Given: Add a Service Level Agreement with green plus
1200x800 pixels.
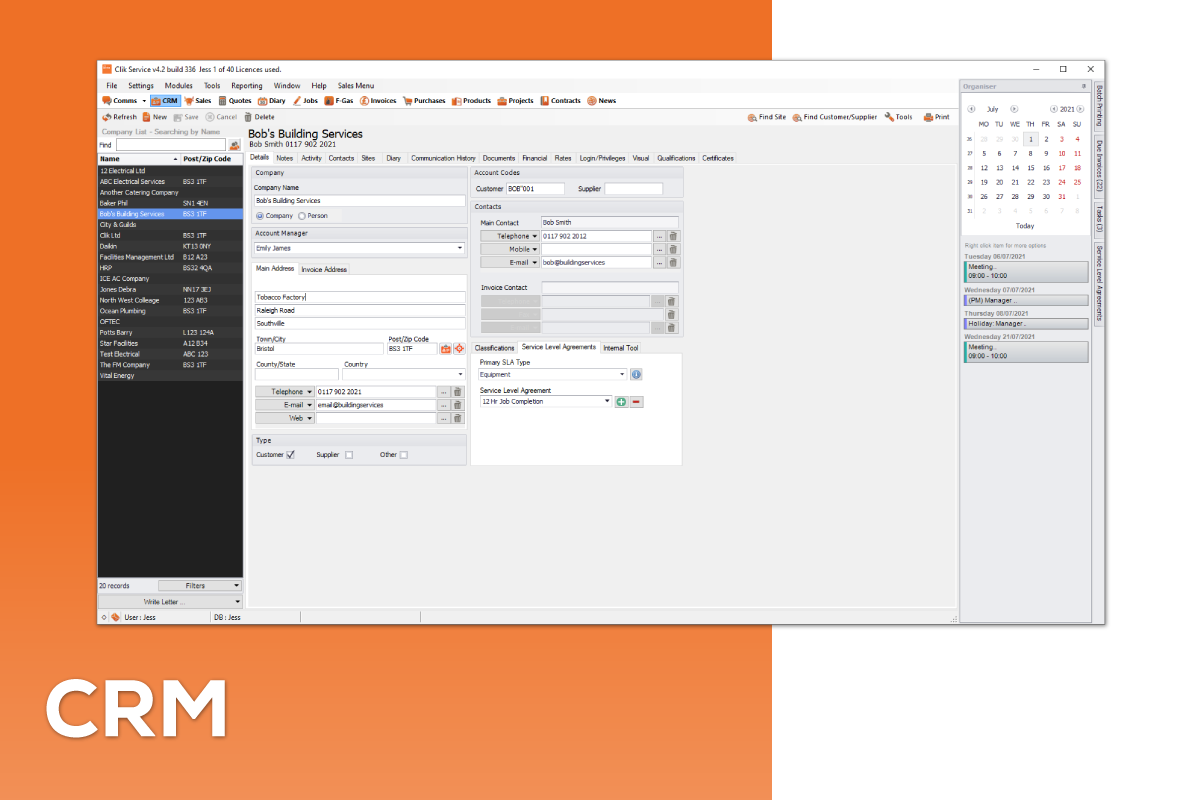Looking at the screenshot, I should pyautogui.click(x=621, y=401).
